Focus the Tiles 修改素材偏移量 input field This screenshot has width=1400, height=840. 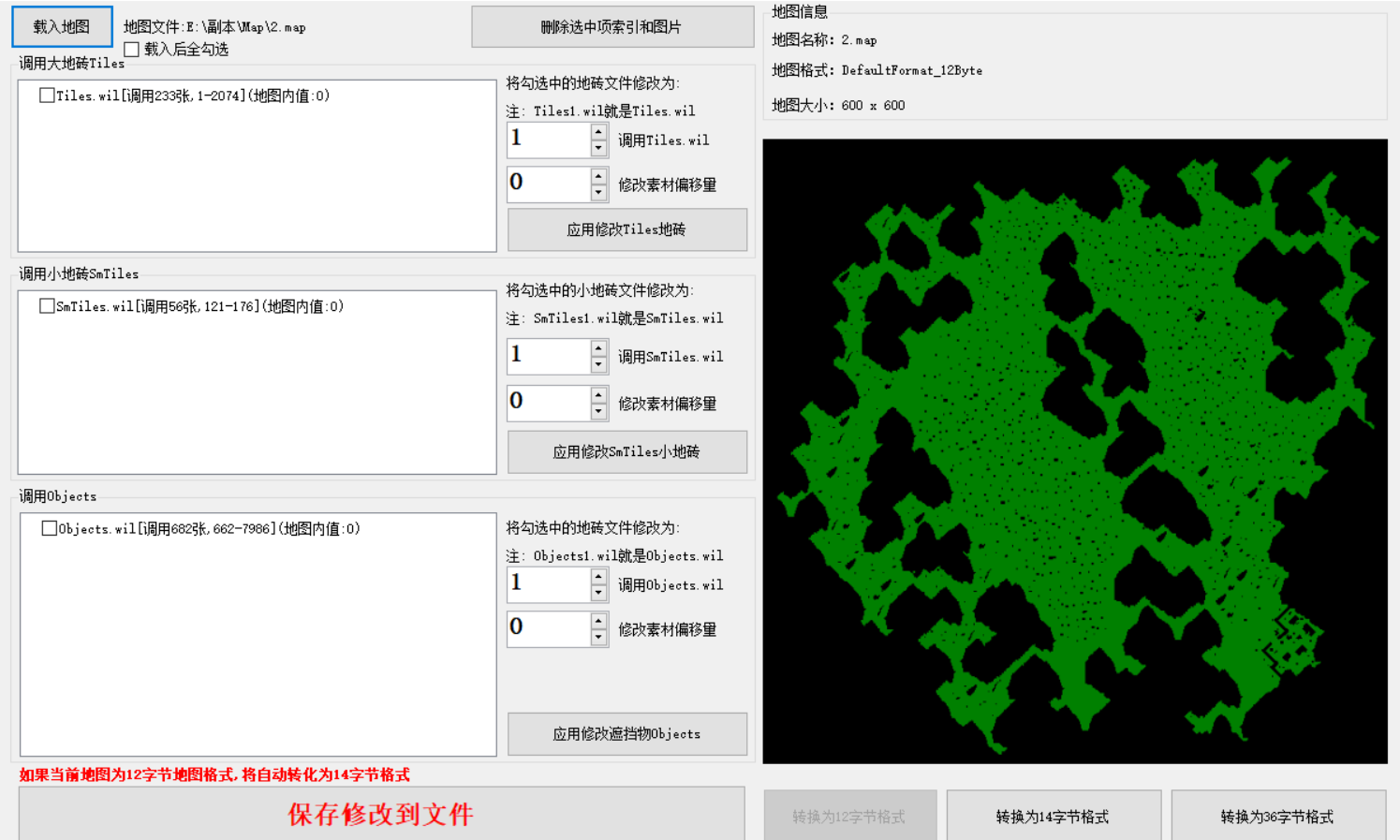549,184
